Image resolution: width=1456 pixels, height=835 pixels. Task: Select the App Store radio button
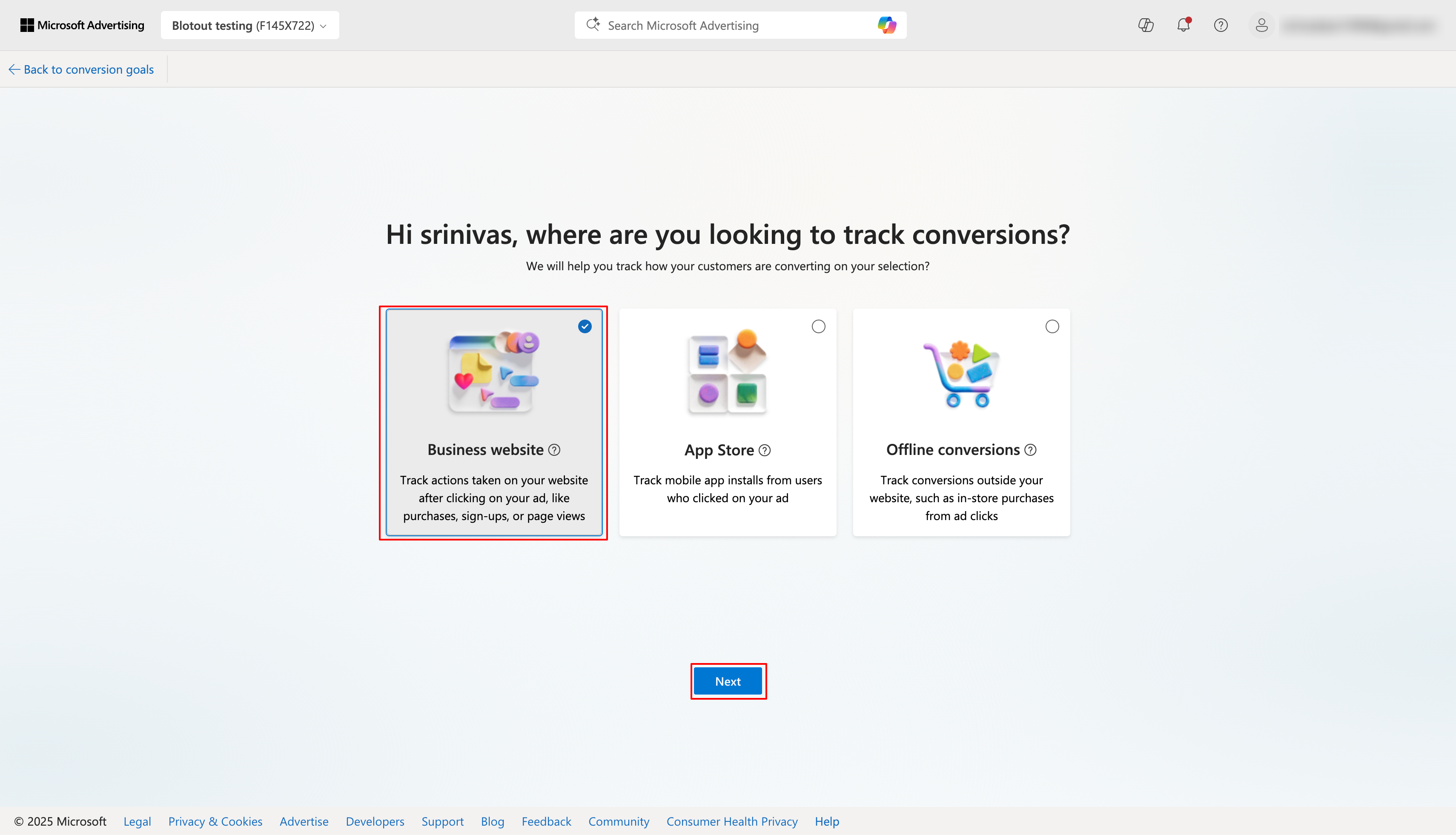click(818, 327)
